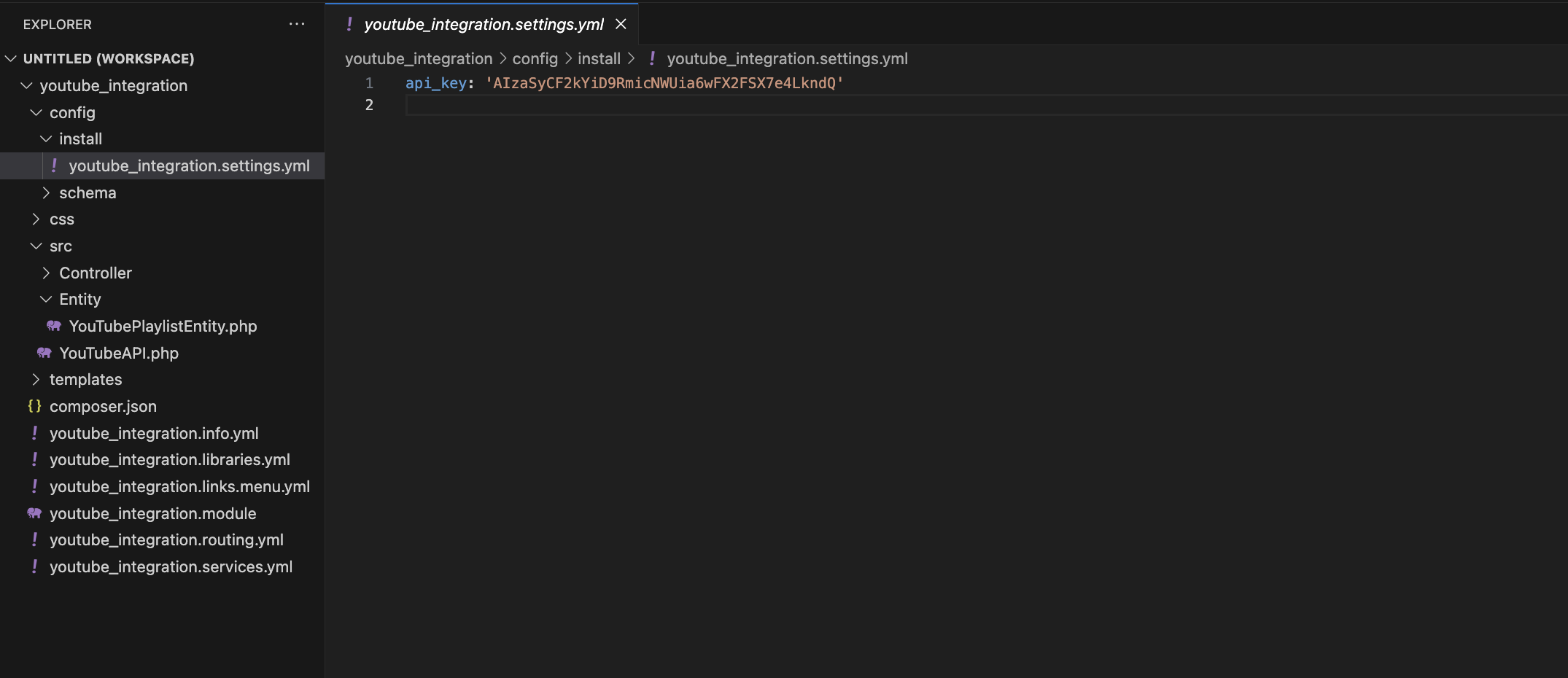Click the braces icon on composer.json
The image size is (1568, 678).
click(34, 406)
